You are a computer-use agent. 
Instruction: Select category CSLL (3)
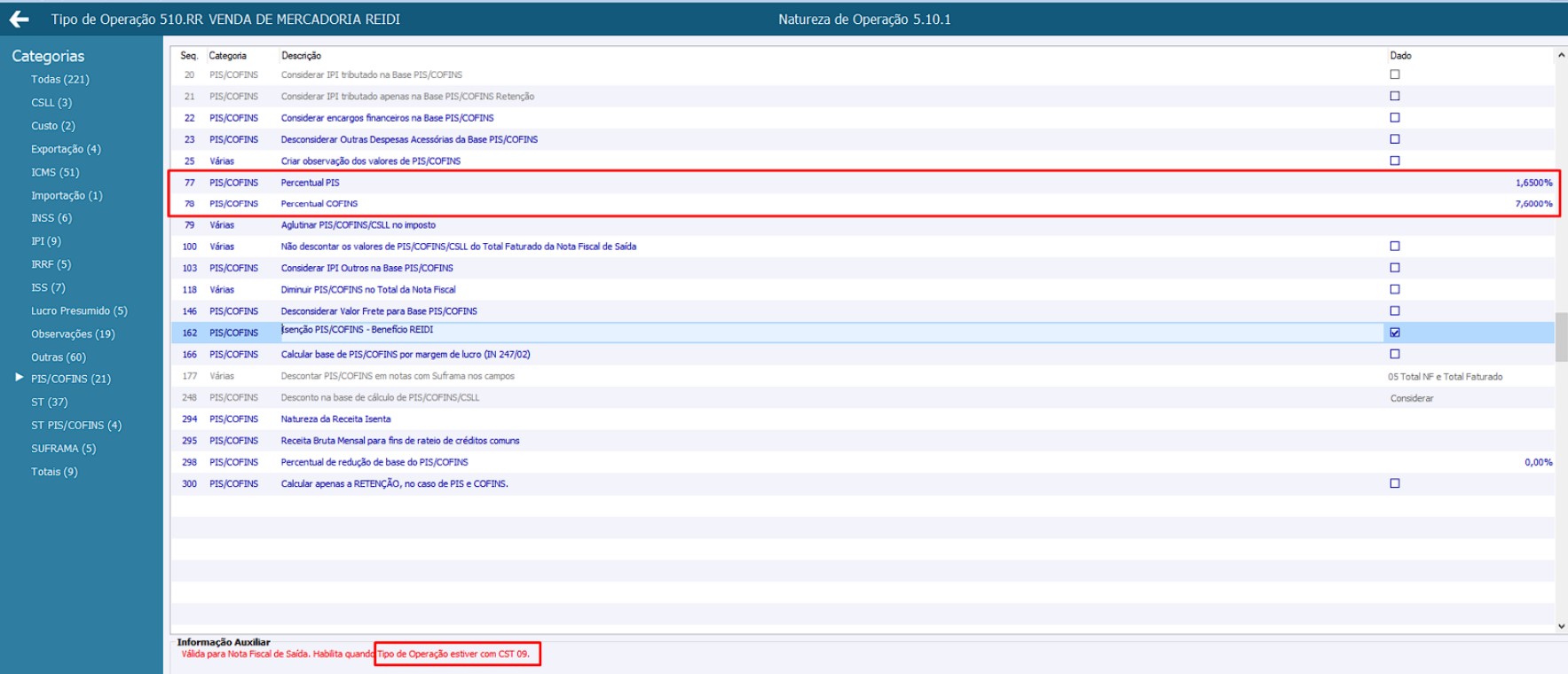coord(51,103)
